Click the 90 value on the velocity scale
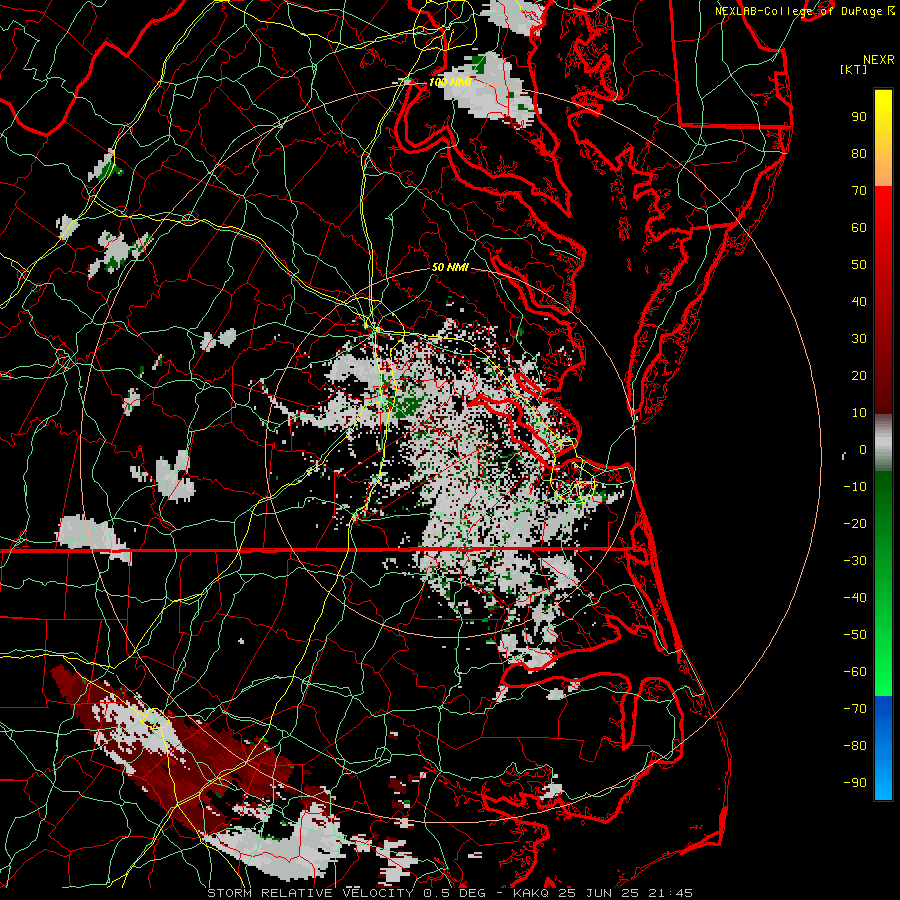This screenshot has width=900, height=900. [859, 117]
